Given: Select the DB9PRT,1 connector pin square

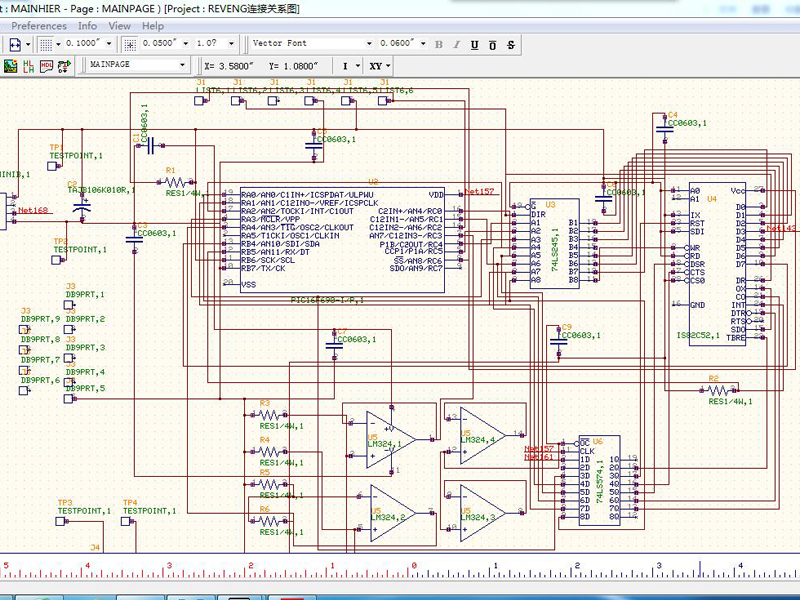Looking at the screenshot, I should pos(68,305).
